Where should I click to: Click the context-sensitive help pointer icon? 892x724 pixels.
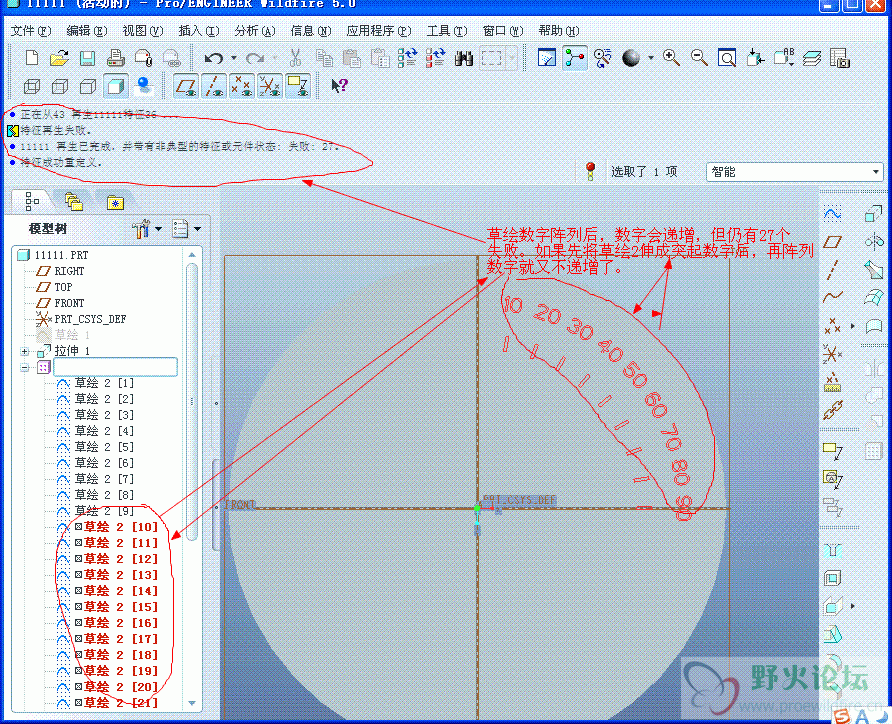click(339, 86)
